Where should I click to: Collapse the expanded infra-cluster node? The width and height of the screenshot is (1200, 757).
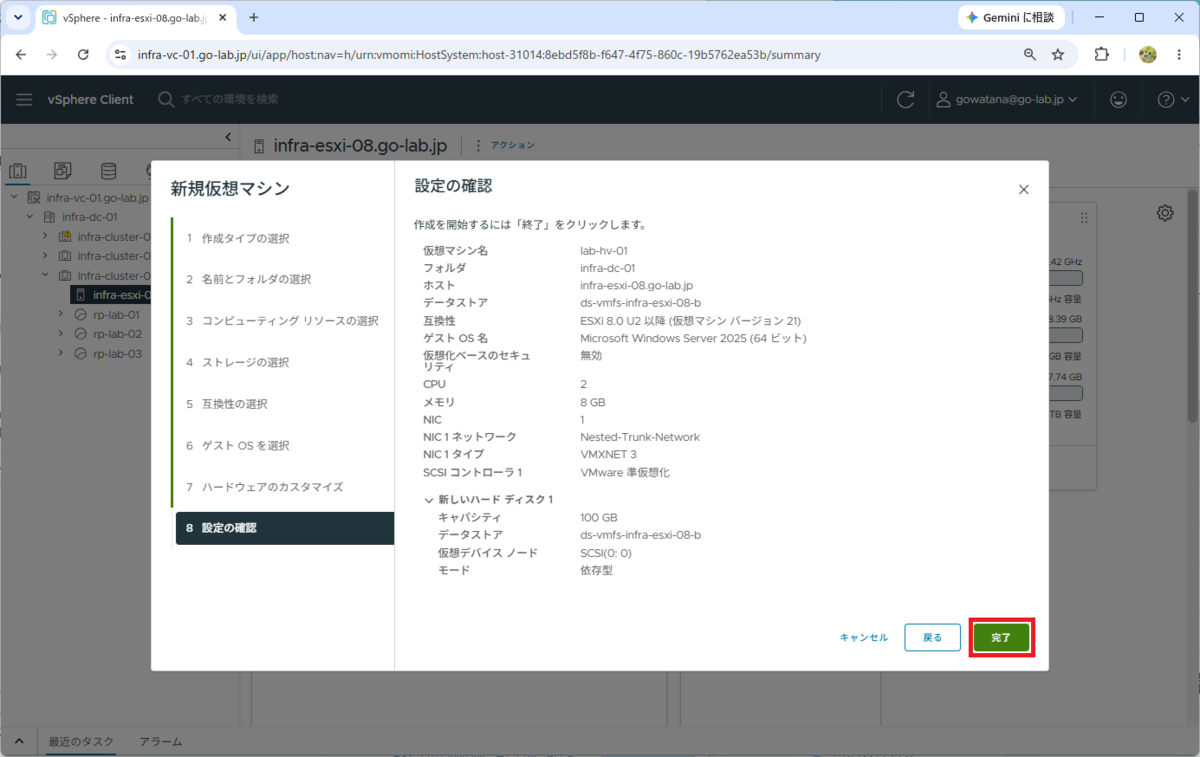click(x=45, y=275)
